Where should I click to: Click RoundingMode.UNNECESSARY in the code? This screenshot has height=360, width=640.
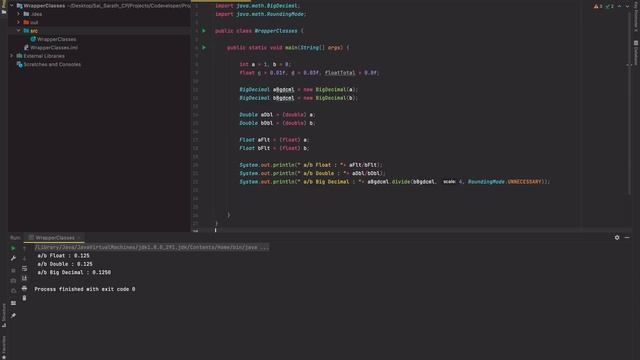tap(504, 182)
